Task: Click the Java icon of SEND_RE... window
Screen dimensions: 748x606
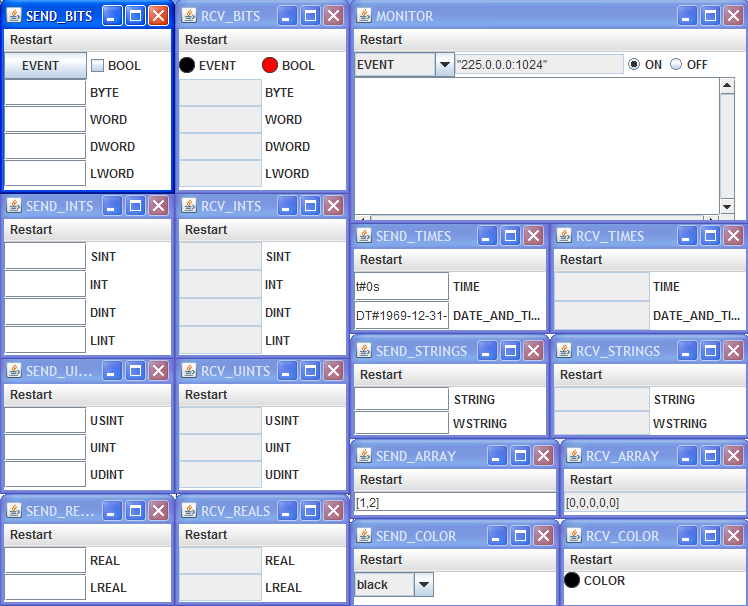Action: tap(14, 511)
